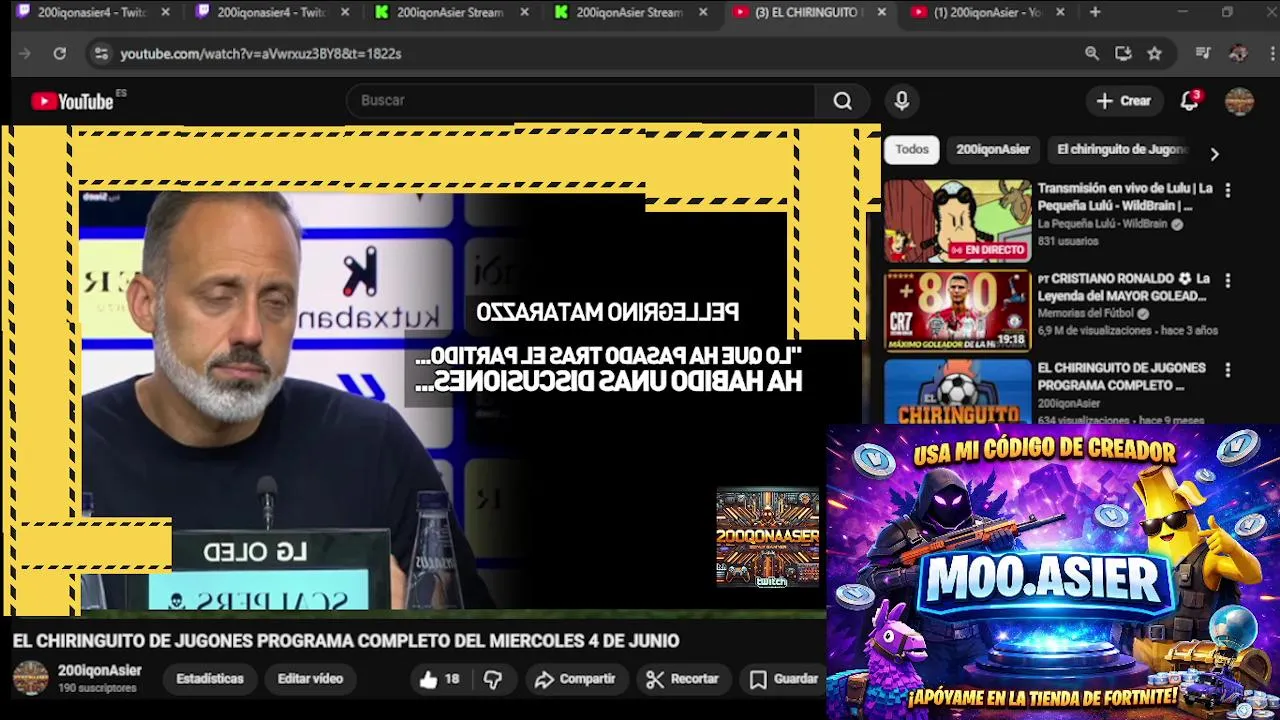This screenshot has height=720, width=1280.
Task: Reload the page
Action: 59,54
